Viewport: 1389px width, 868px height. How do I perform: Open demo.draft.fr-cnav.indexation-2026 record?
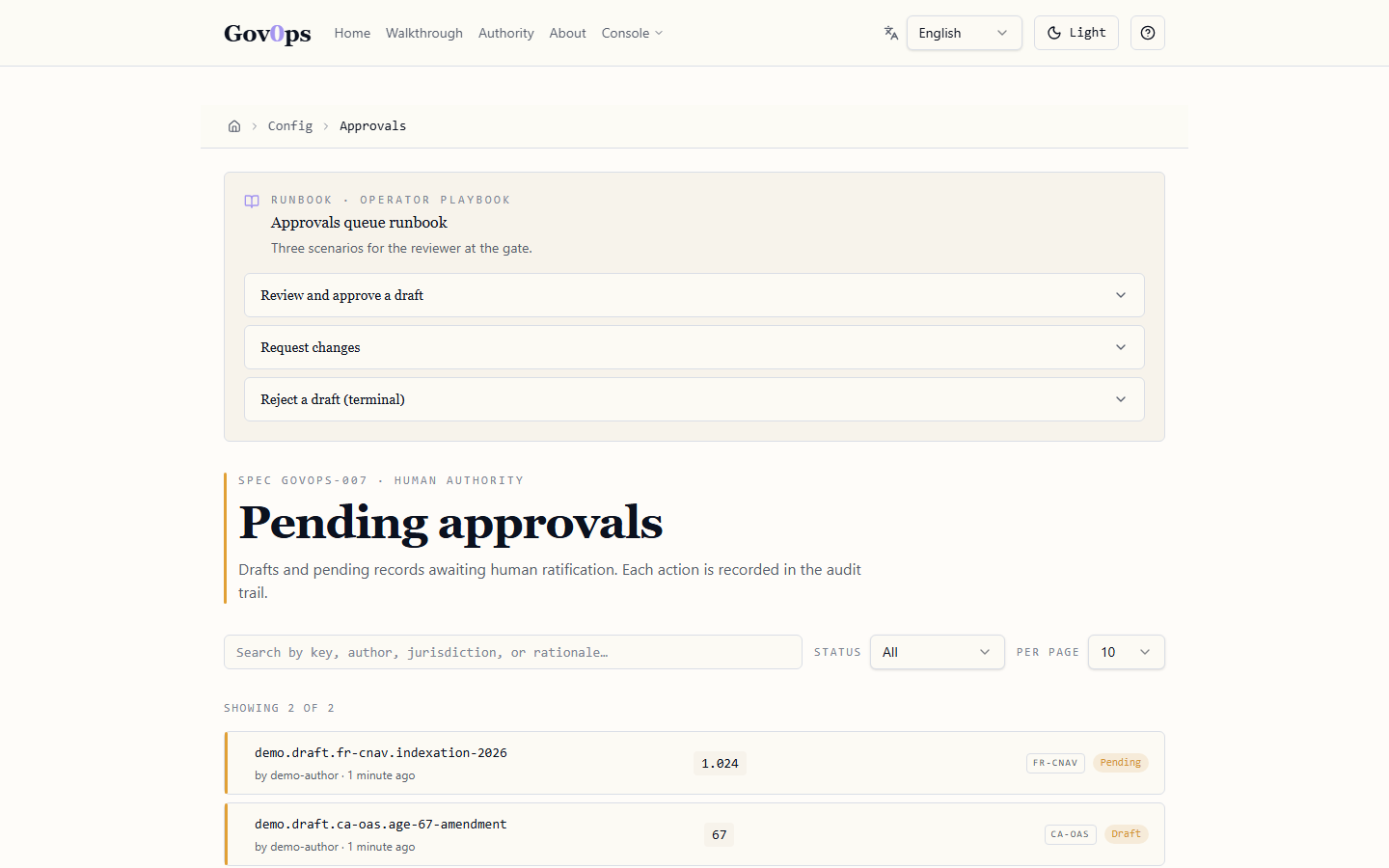[x=694, y=763]
